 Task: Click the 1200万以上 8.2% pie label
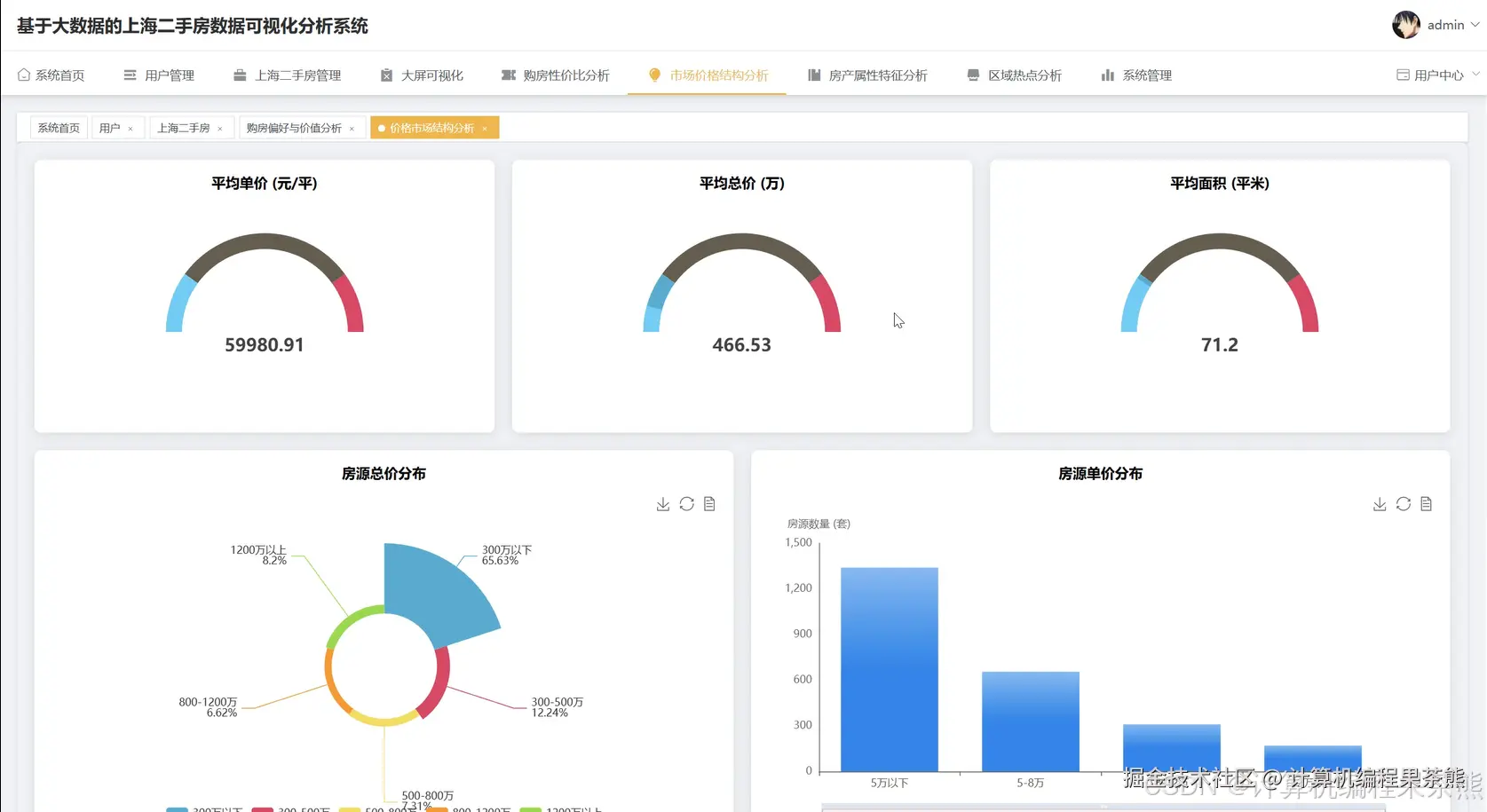pyautogui.click(x=258, y=556)
